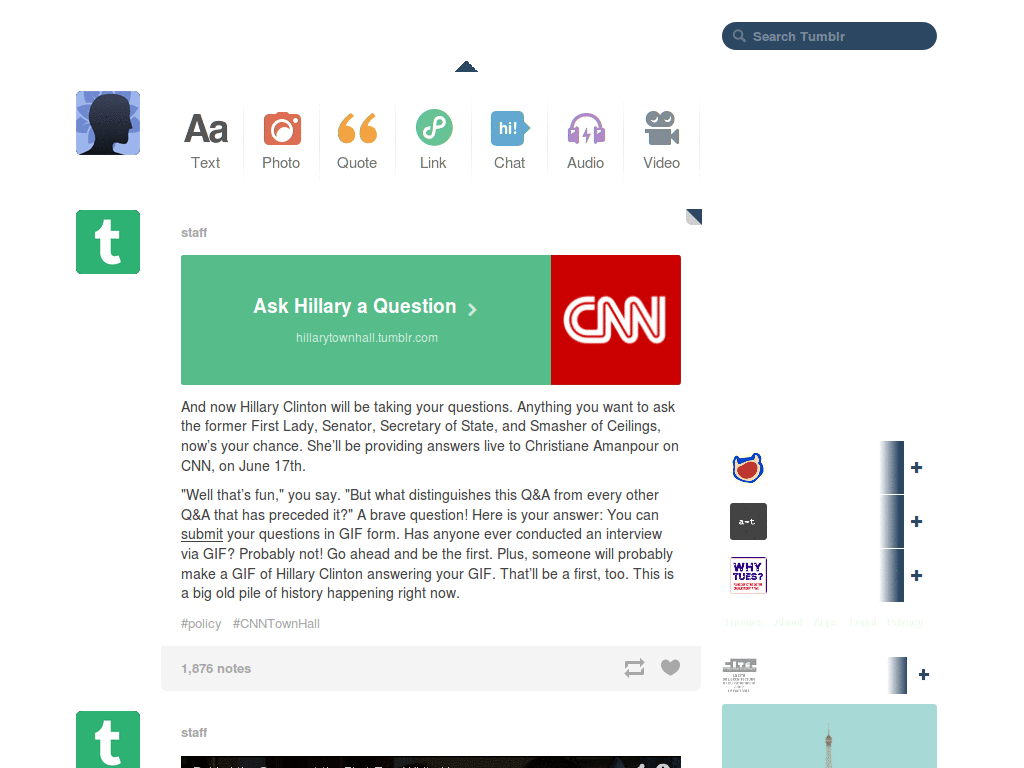View the 1,876 notes on the post
This screenshot has height=768, width=1024.
(216, 668)
